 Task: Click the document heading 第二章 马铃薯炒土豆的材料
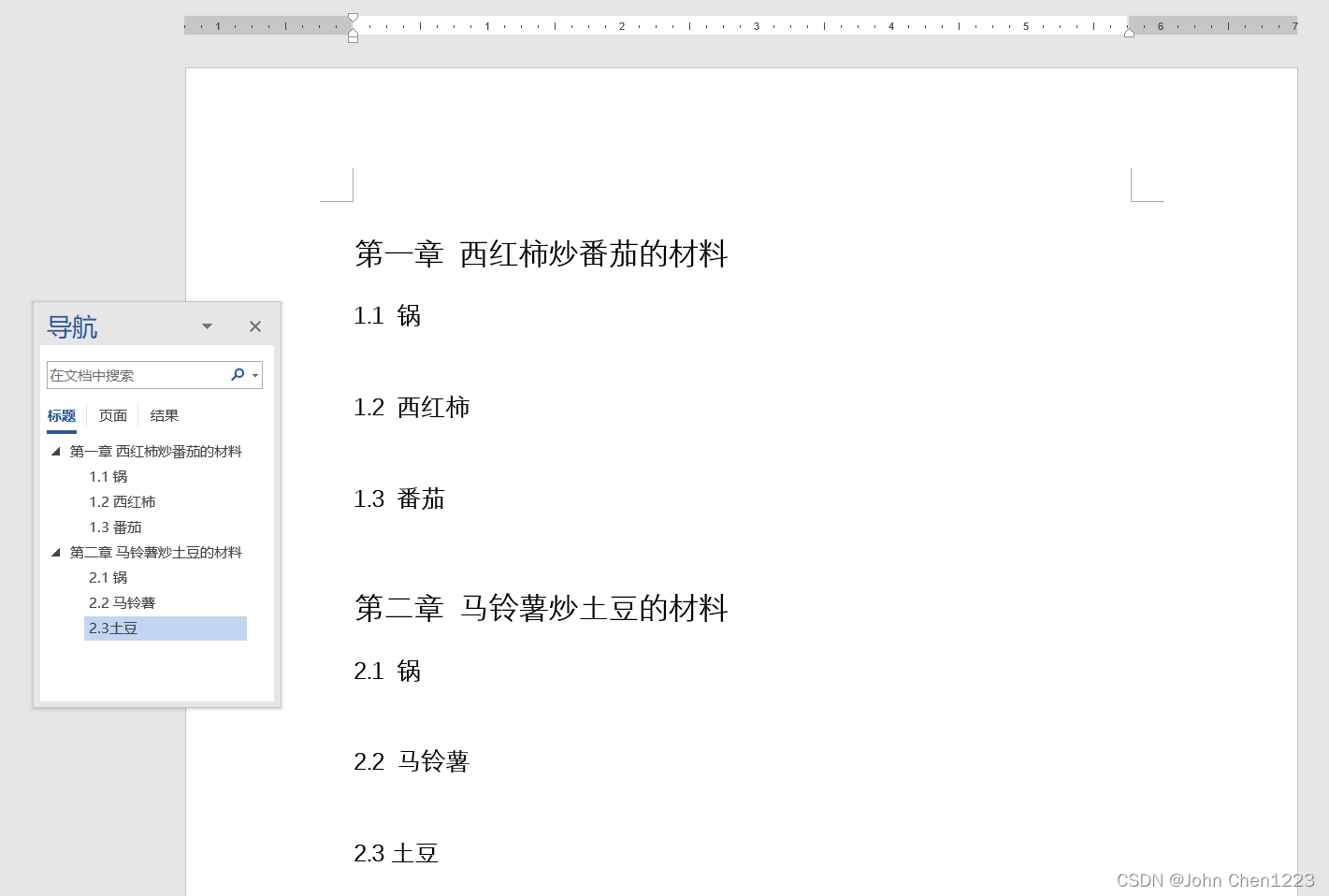542,609
